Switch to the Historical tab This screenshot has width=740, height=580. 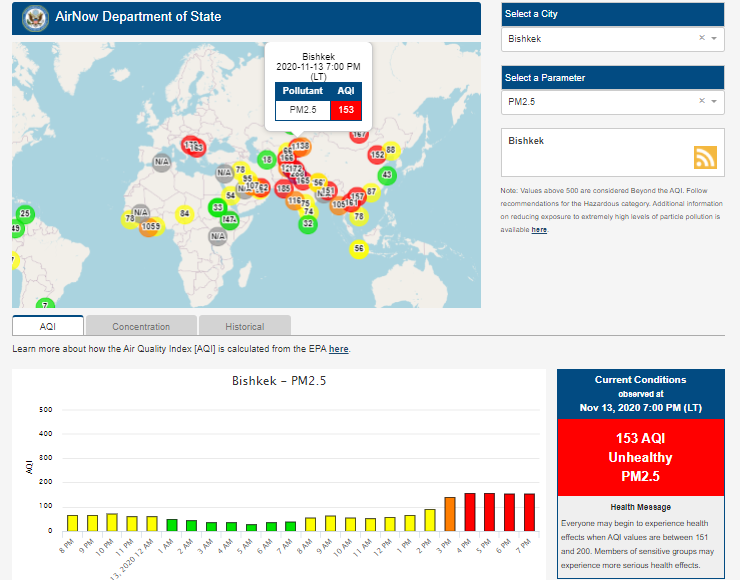(x=244, y=326)
